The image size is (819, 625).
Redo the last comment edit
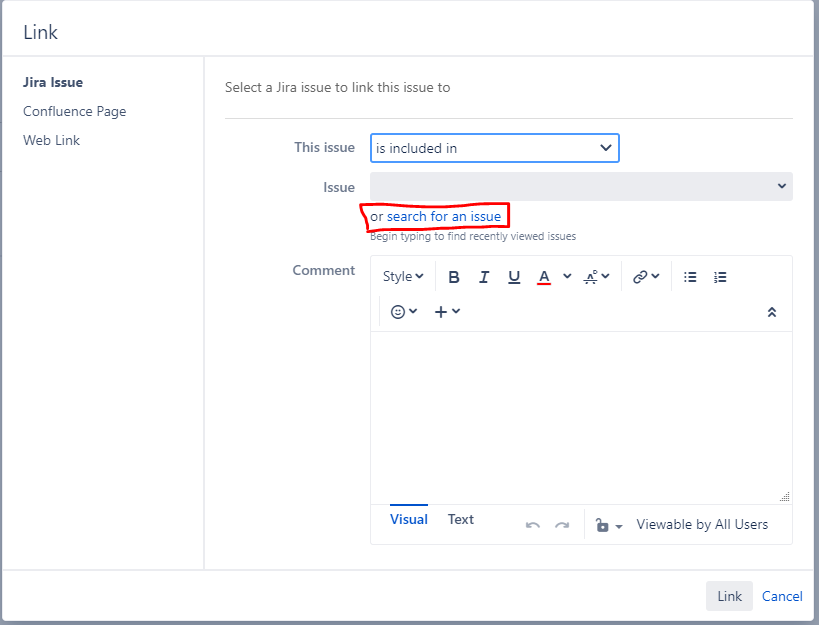(x=562, y=525)
